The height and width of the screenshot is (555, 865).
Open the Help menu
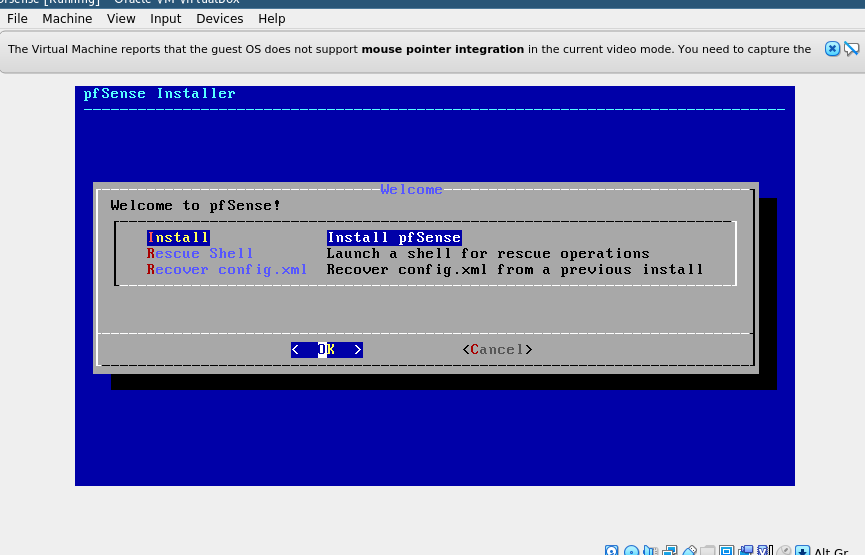coord(272,19)
